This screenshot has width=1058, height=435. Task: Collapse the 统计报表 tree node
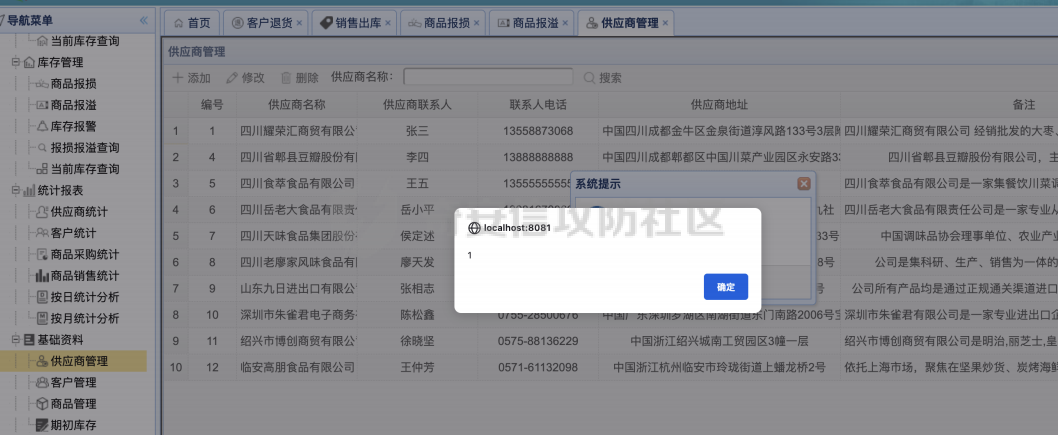pos(16,191)
